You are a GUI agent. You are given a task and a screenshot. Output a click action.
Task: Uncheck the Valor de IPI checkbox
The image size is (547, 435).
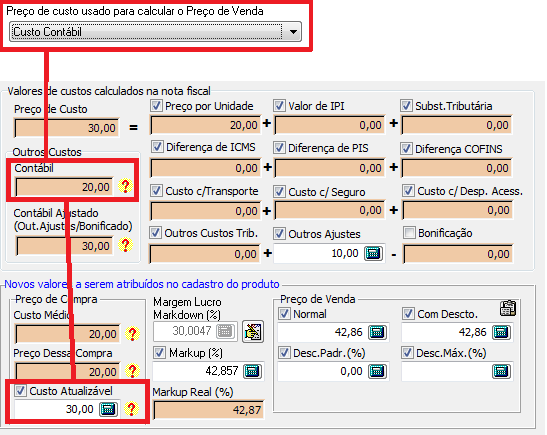279,105
